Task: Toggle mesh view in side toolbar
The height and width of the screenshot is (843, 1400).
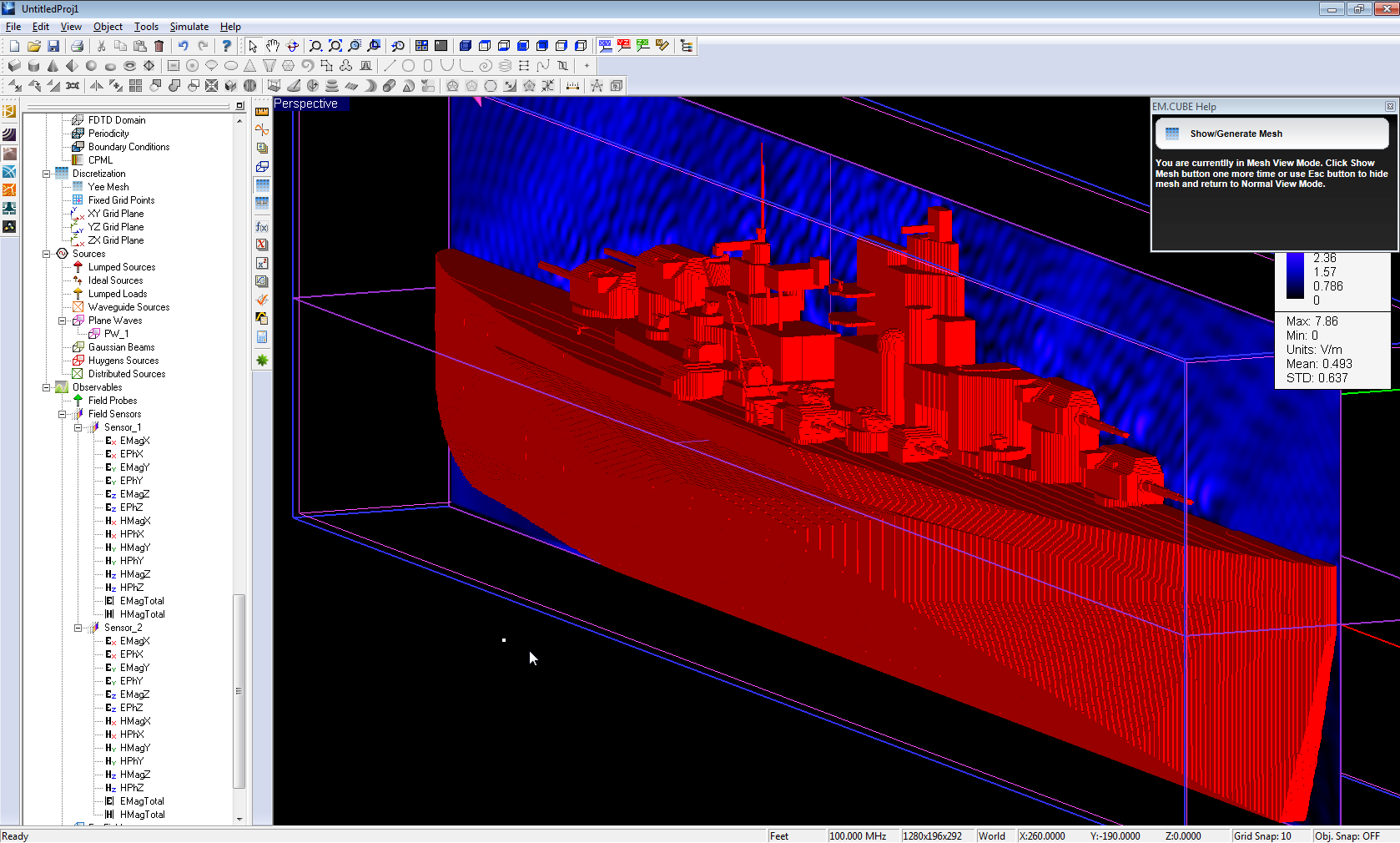Action: point(262,184)
